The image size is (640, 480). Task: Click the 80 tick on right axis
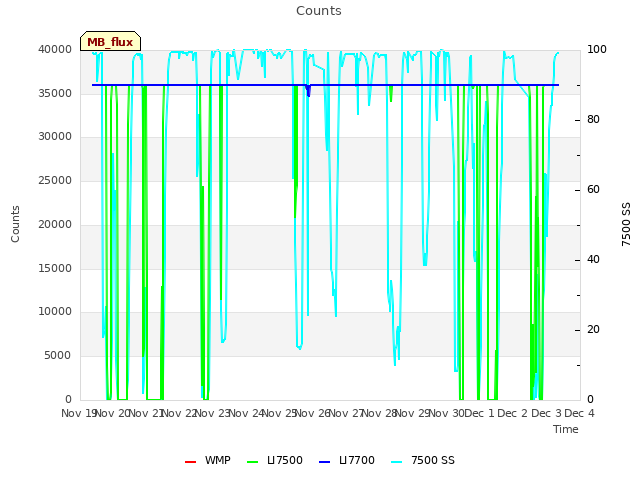coord(593,120)
